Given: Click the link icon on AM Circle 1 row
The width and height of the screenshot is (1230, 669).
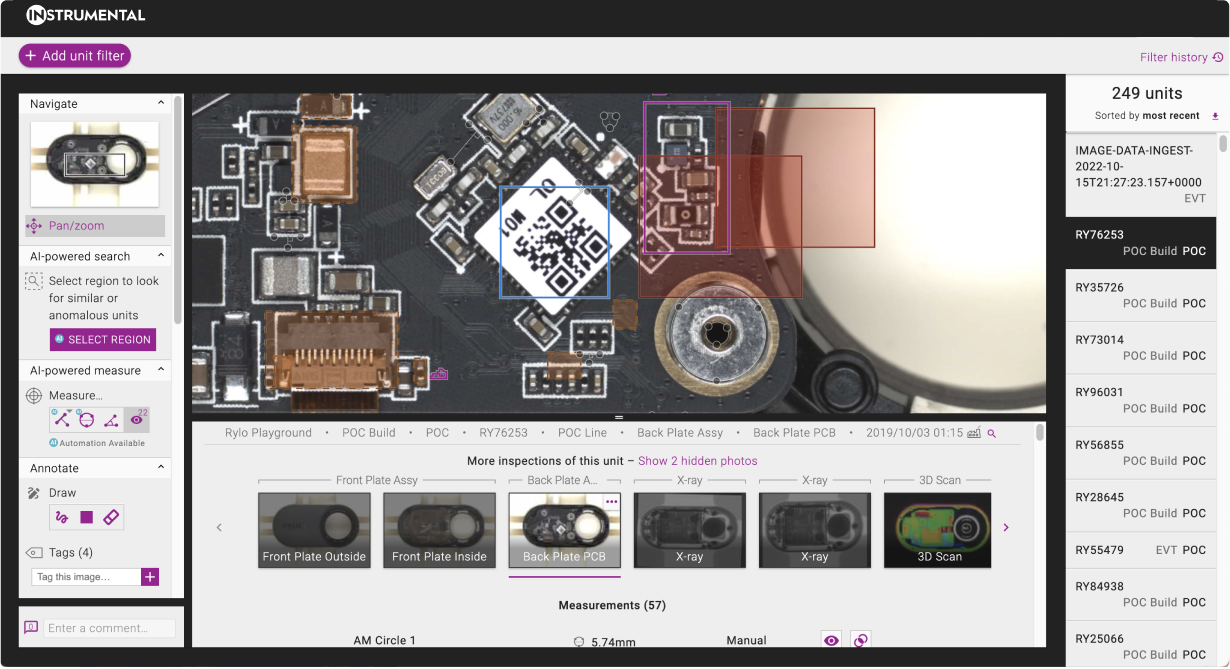Looking at the screenshot, I should pos(860,640).
